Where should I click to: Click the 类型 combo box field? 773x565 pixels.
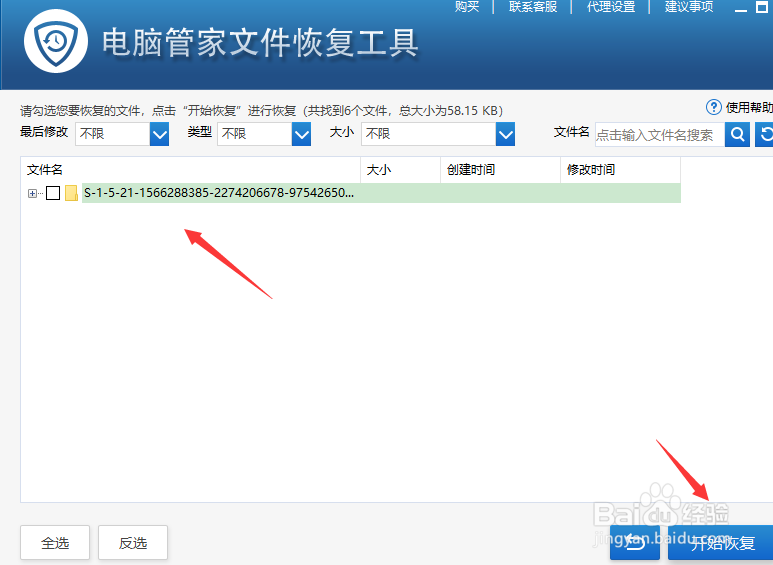tap(264, 134)
